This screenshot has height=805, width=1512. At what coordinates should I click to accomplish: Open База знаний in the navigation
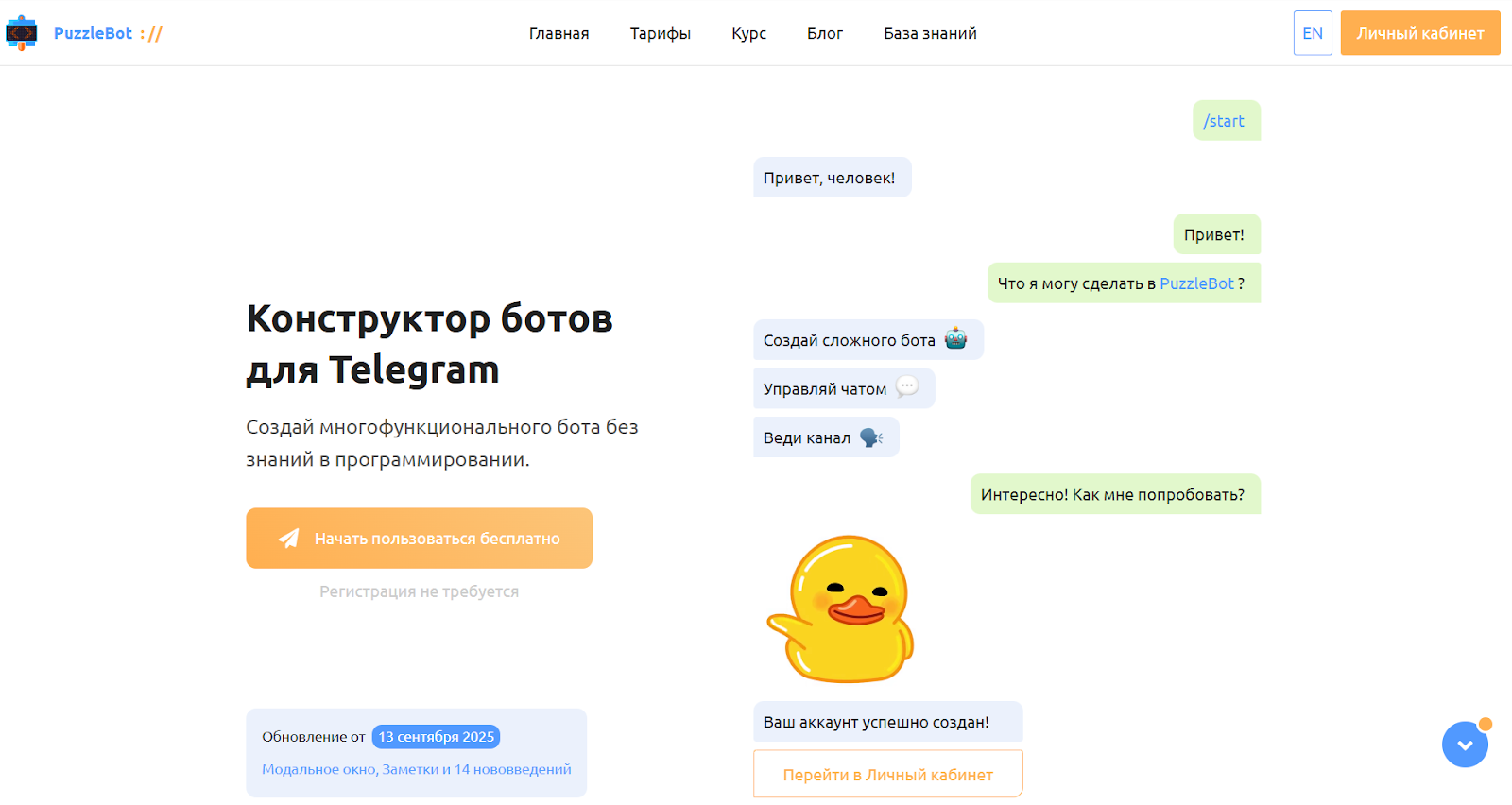coord(930,33)
